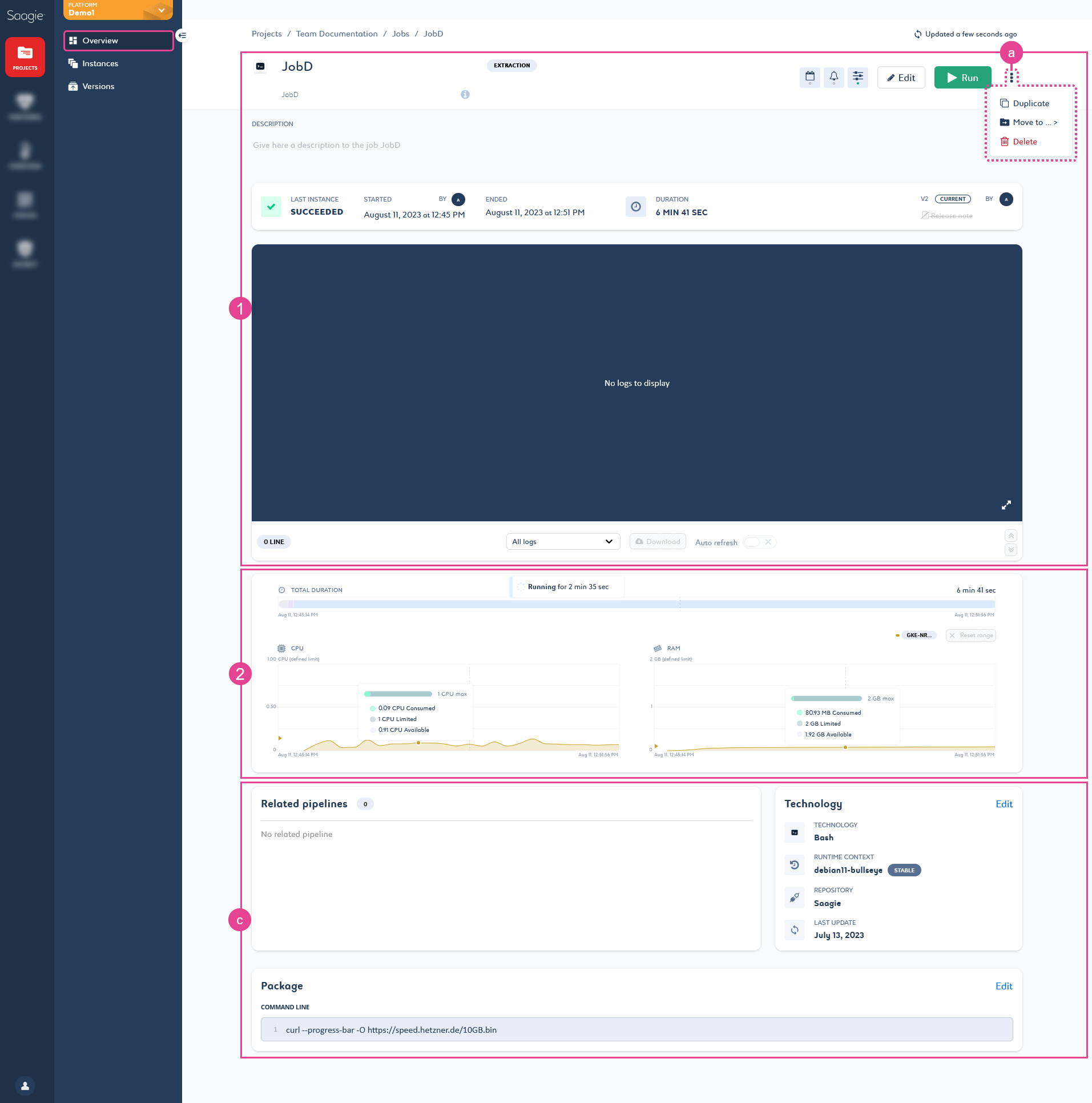Go to Team Documentation breadcrumb

coord(337,34)
